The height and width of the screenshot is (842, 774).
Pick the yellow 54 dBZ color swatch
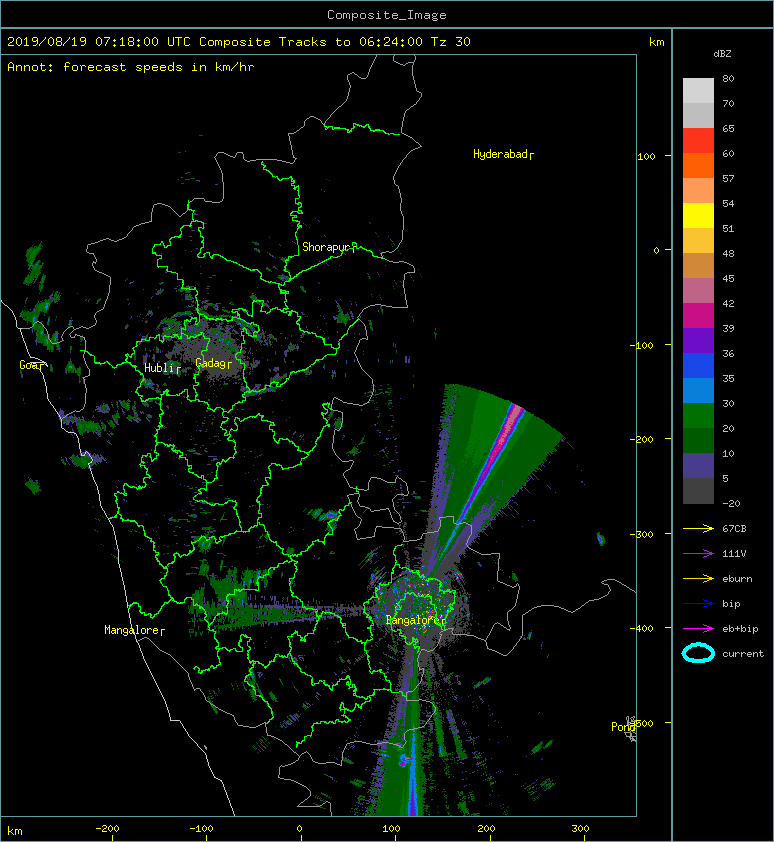pyautogui.click(x=698, y=215)
